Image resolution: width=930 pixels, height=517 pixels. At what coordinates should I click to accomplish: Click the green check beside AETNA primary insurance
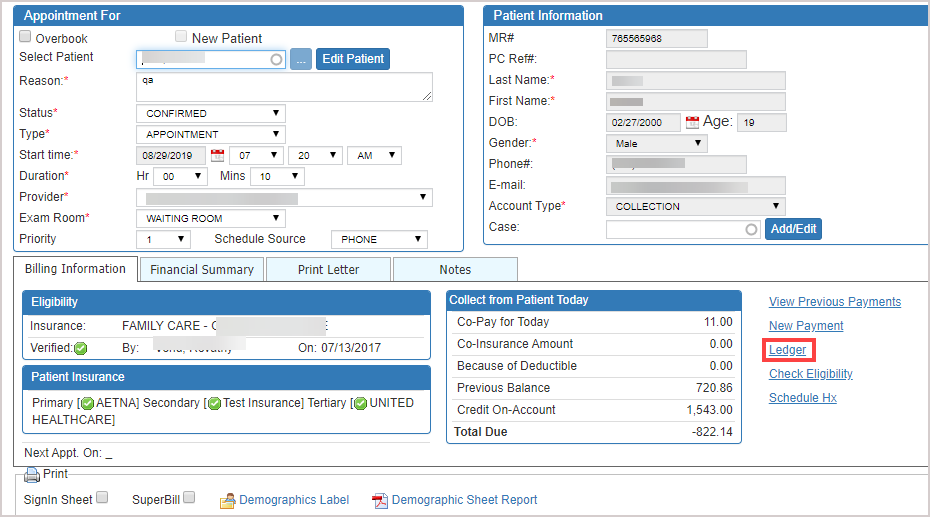pyautogui.click(x=88, y=403)
